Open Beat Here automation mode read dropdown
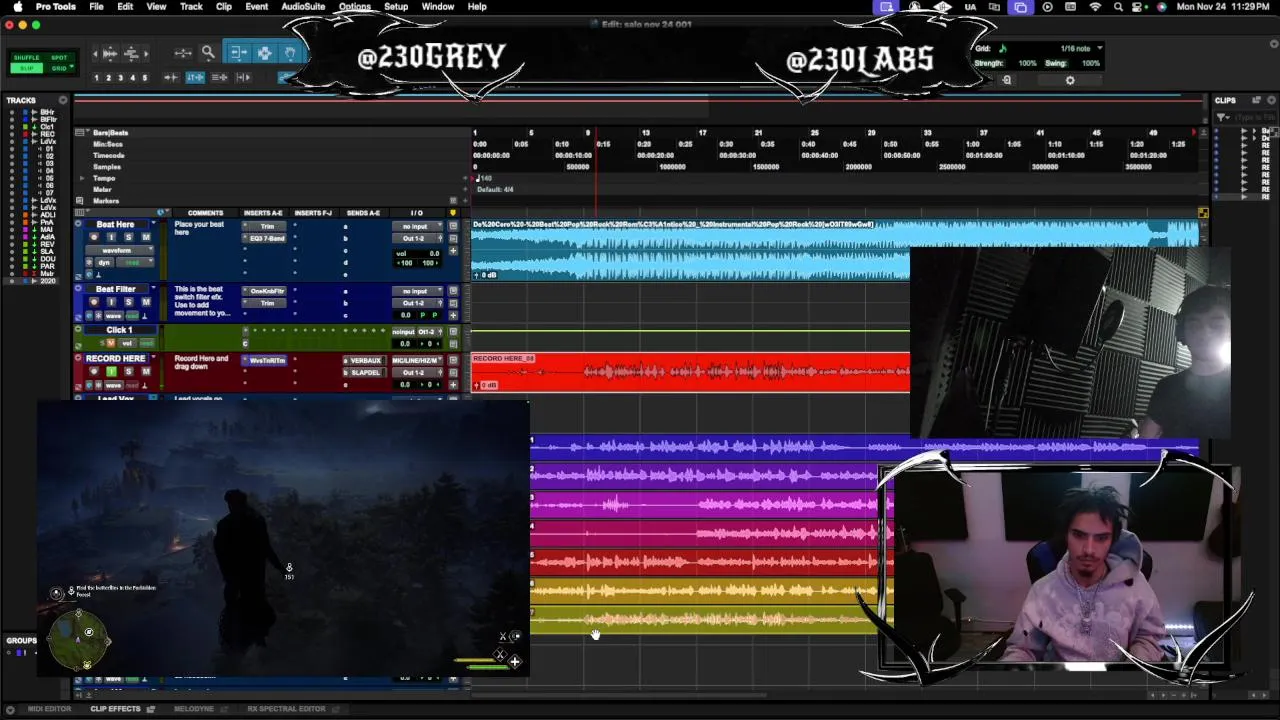Viewport: 1280px width, 720px height. coord(133,262)
